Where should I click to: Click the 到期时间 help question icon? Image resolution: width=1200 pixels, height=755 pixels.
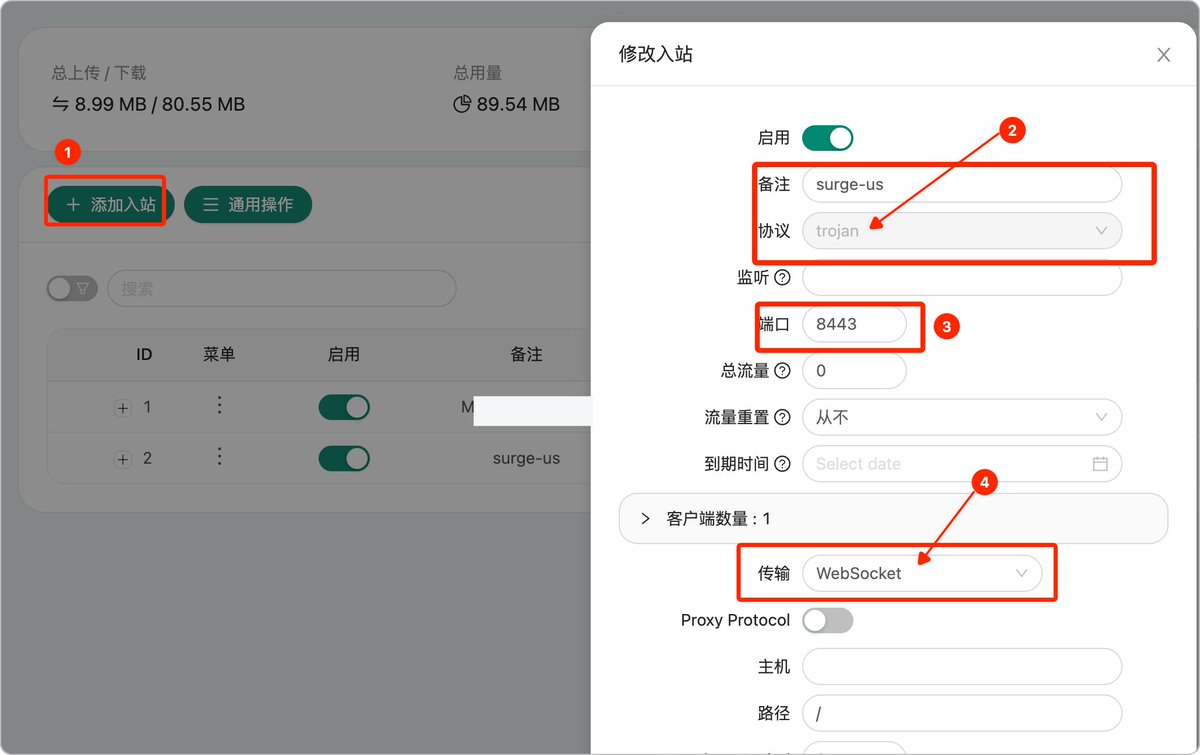782,463
